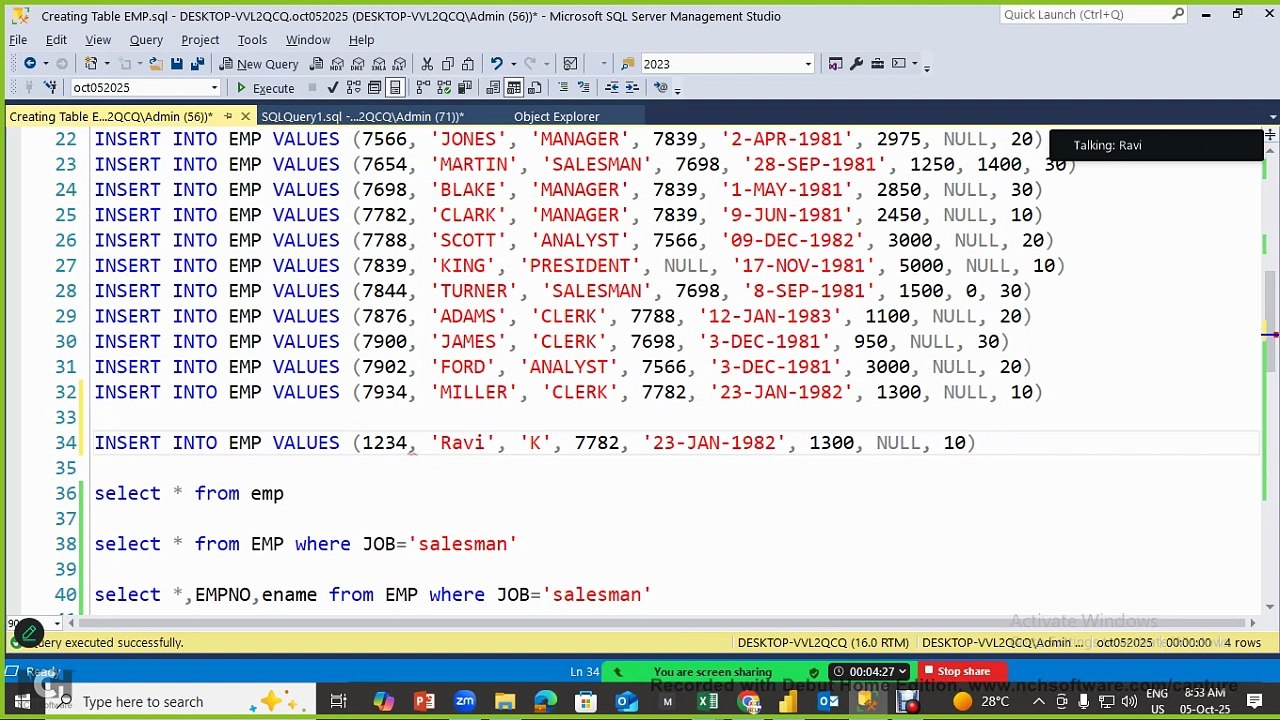Click the Save floppy disk icon
Screen dimensions: 1280x720
[176, 64]
